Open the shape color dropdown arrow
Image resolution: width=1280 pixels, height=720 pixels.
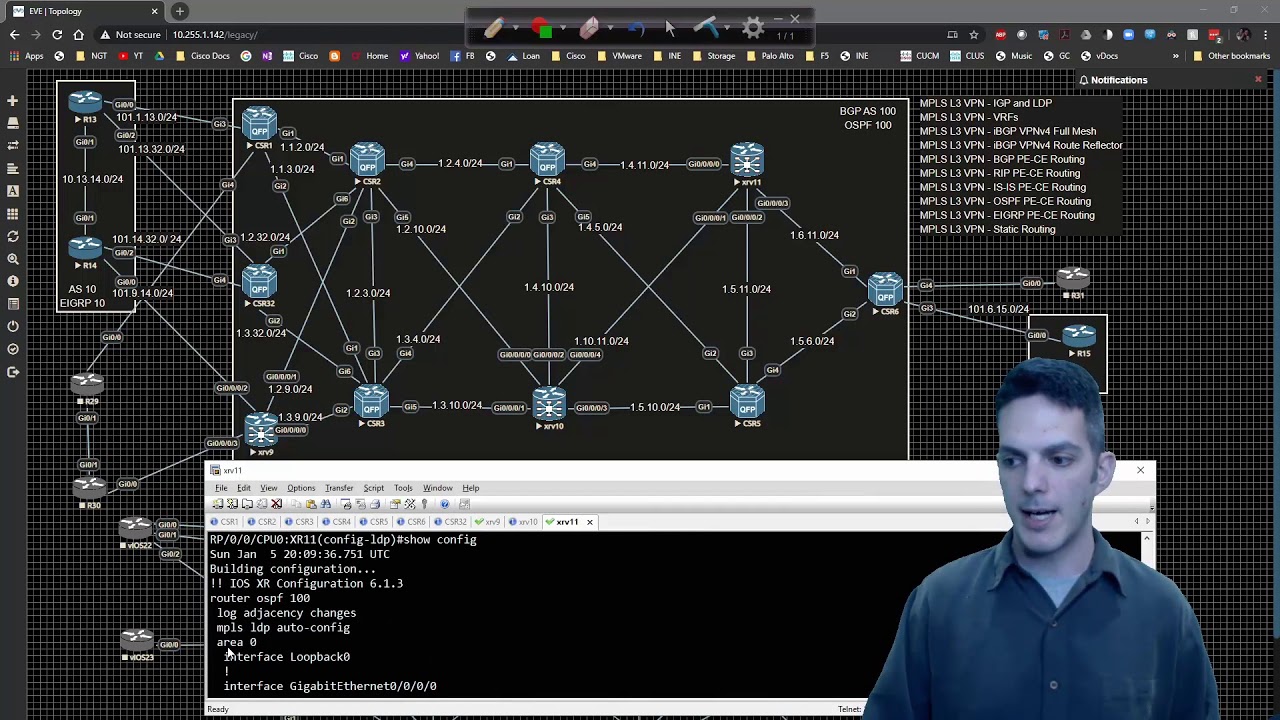(x=563, y=28)
